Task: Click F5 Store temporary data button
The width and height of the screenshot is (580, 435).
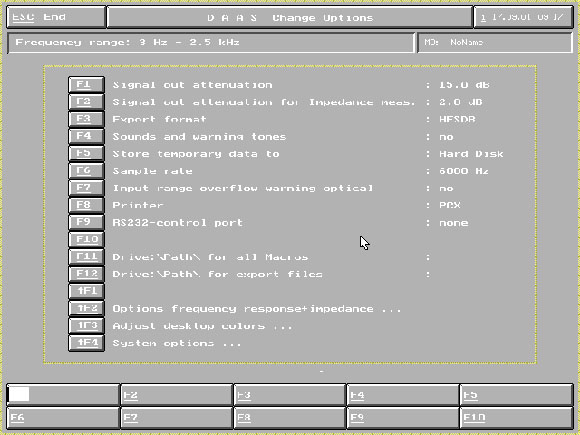Action: (86, 154)
